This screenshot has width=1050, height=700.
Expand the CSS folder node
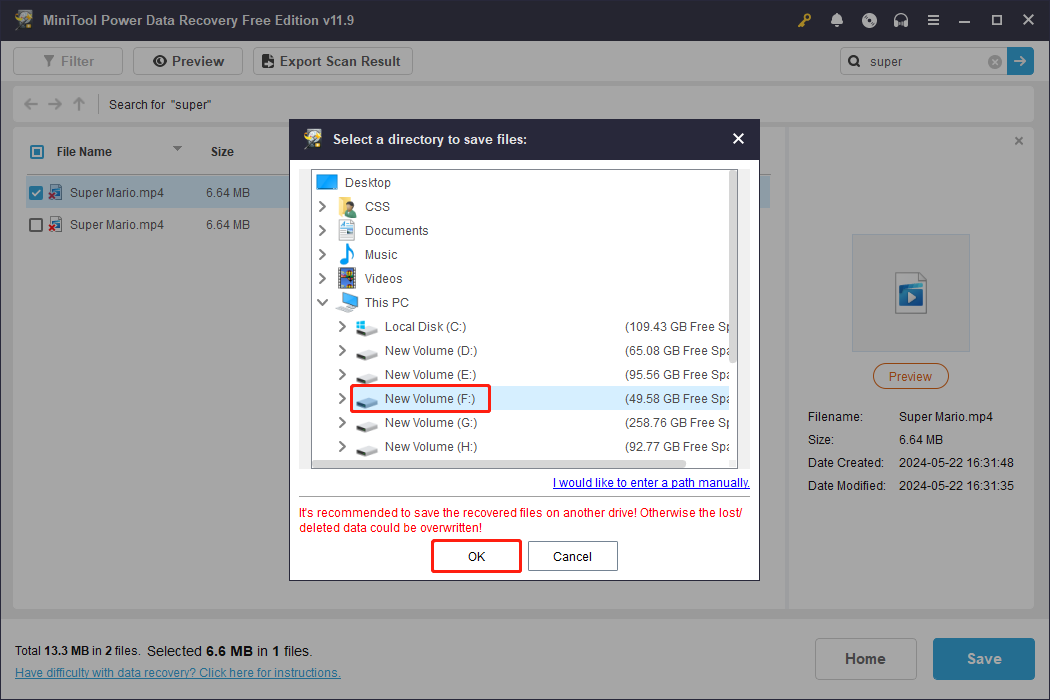323,206
